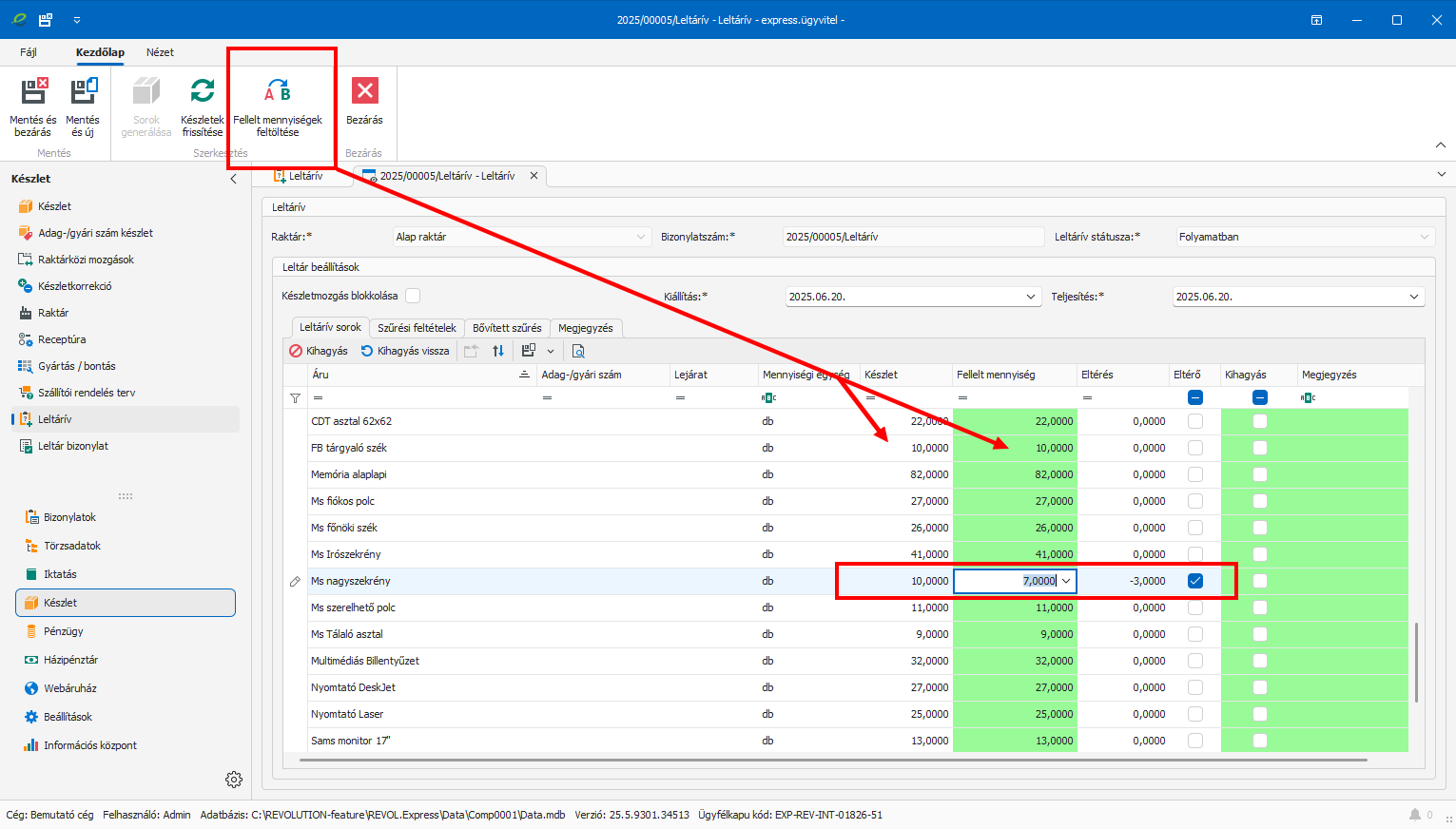Click the sort arrows toolbar icon
This screenshot has width=1456, height=829.
click(498, 351)
